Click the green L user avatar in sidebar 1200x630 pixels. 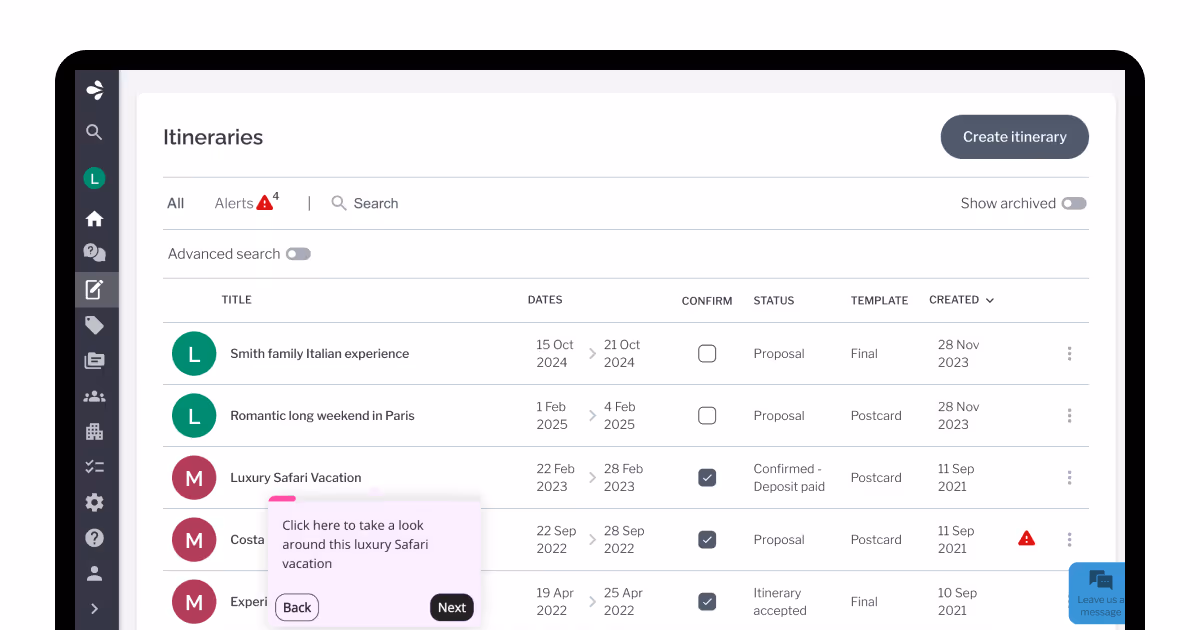[x=94, y=179]
